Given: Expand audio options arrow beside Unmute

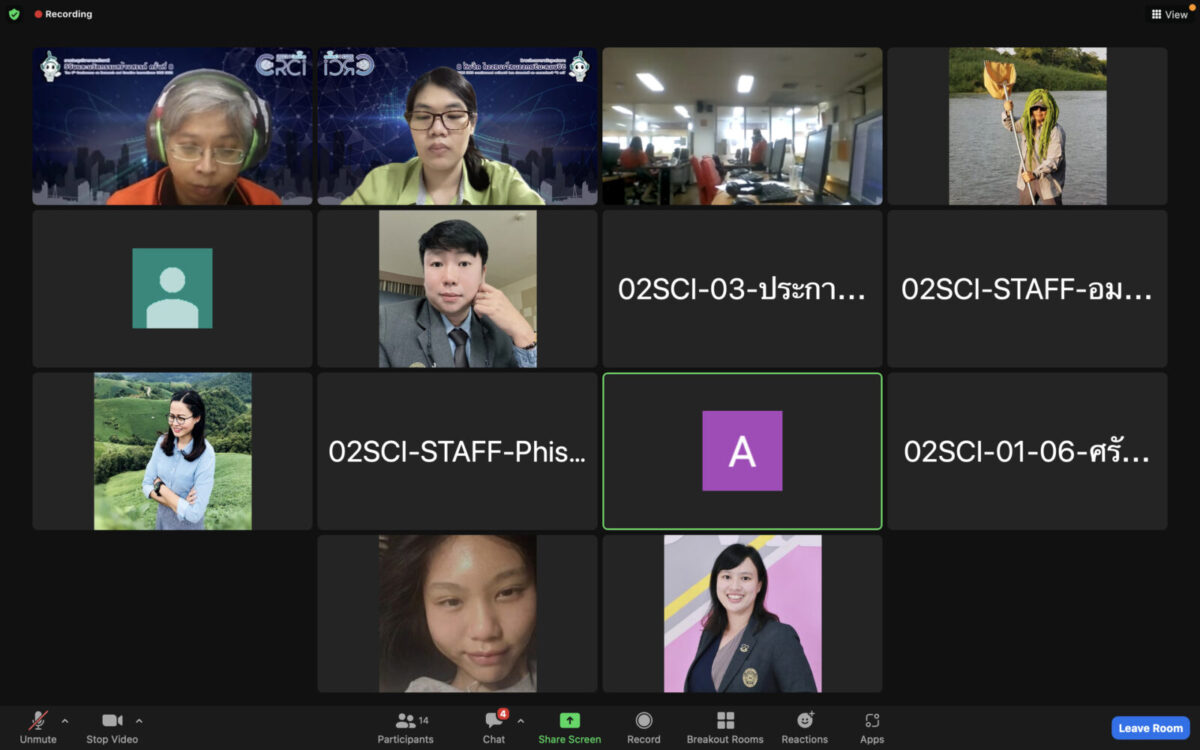Looking at the screenshot, I should 65,720.
